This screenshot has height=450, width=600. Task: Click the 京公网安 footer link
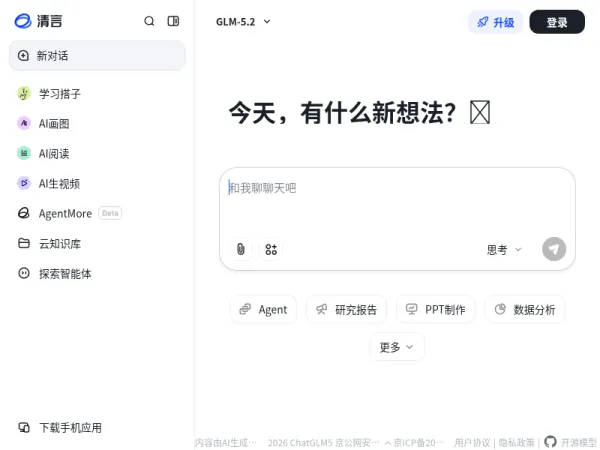357,443
